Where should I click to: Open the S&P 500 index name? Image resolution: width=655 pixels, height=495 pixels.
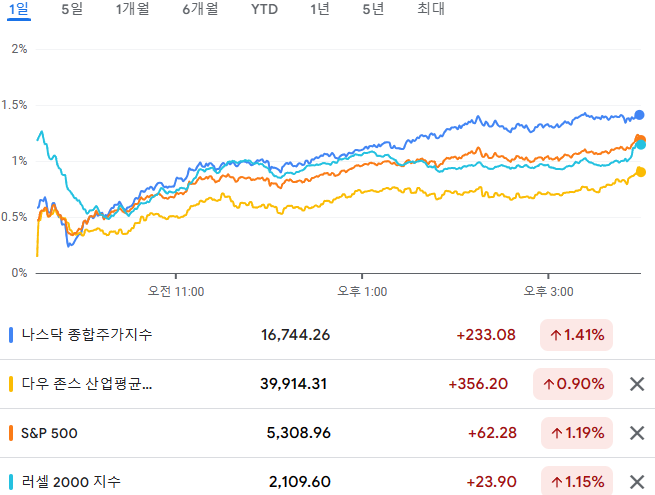pyautogui.click(x=49, y=433)
